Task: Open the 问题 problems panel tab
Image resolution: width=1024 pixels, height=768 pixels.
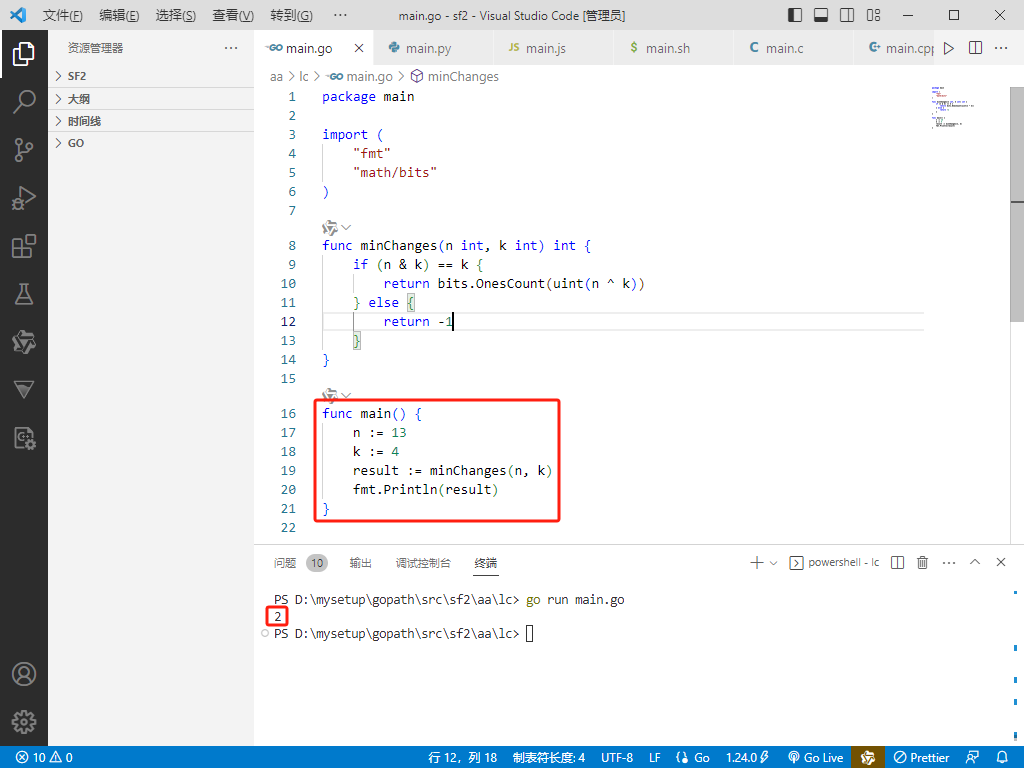Action: pyautogui.click(x=285, y=563)
